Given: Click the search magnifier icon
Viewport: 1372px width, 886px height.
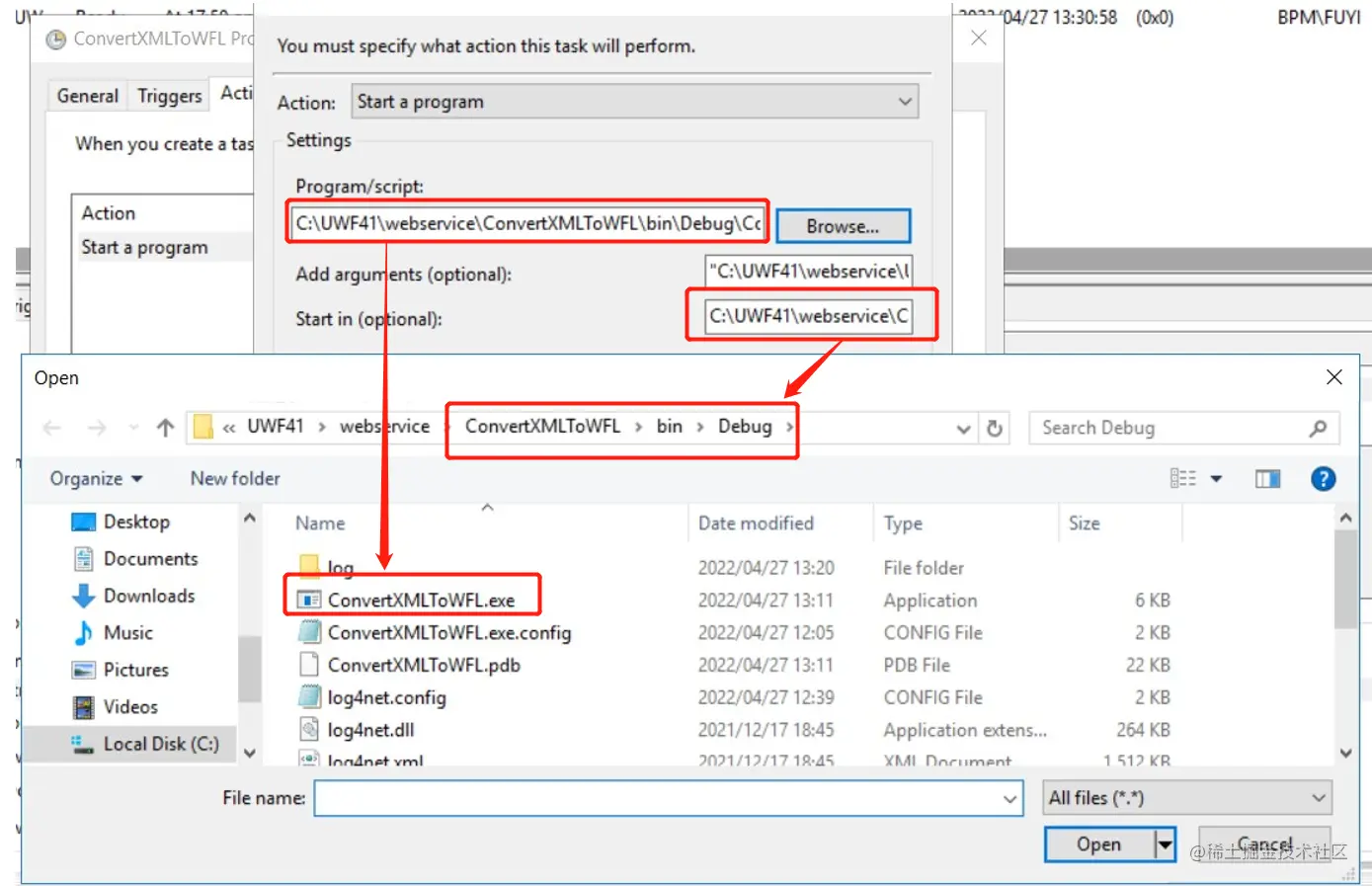Looking at the screenshot, I should [1318, 428].
